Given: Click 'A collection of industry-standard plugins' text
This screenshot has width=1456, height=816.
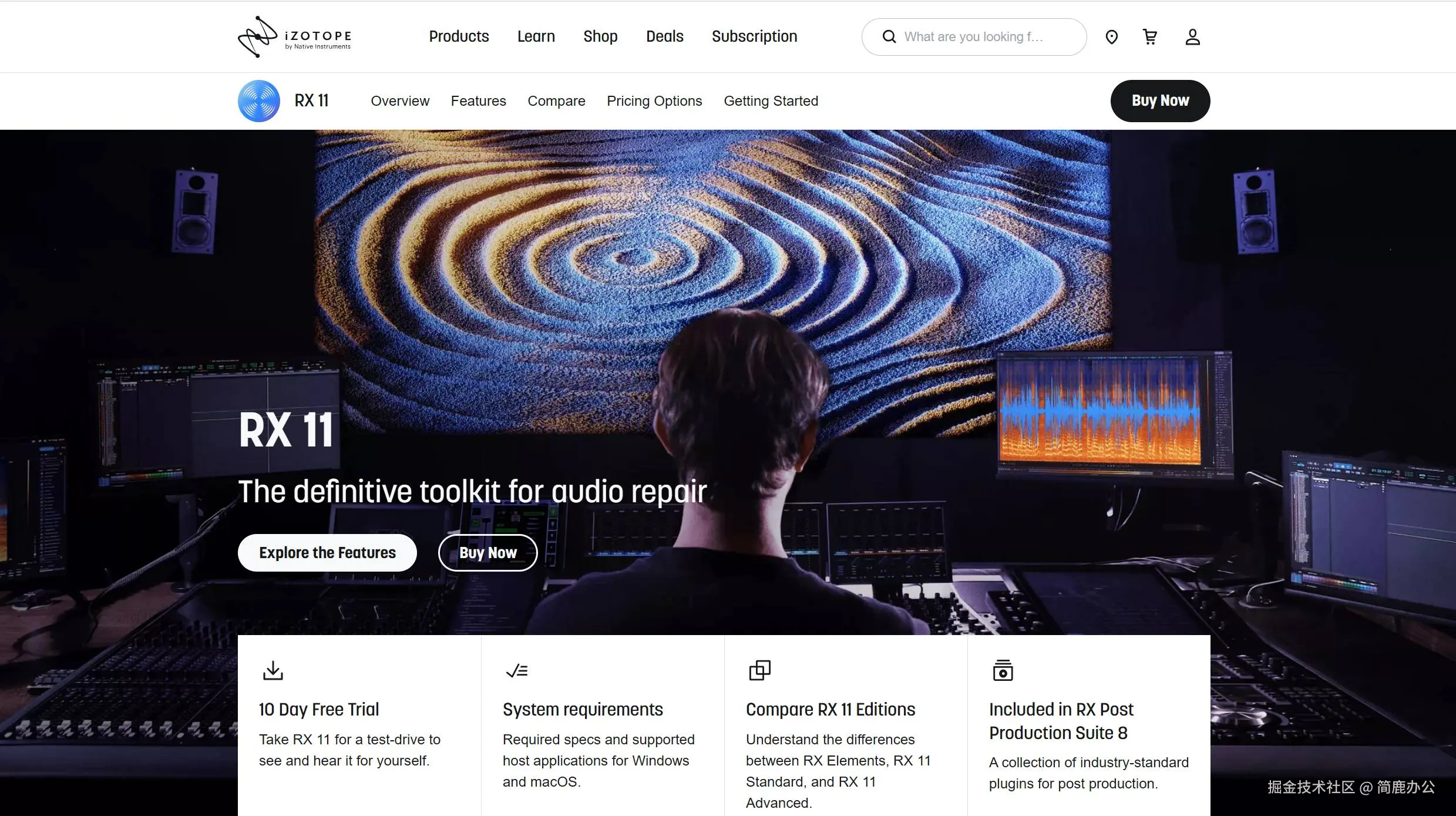Looking at the screenshot, I should coord(1088,773).
